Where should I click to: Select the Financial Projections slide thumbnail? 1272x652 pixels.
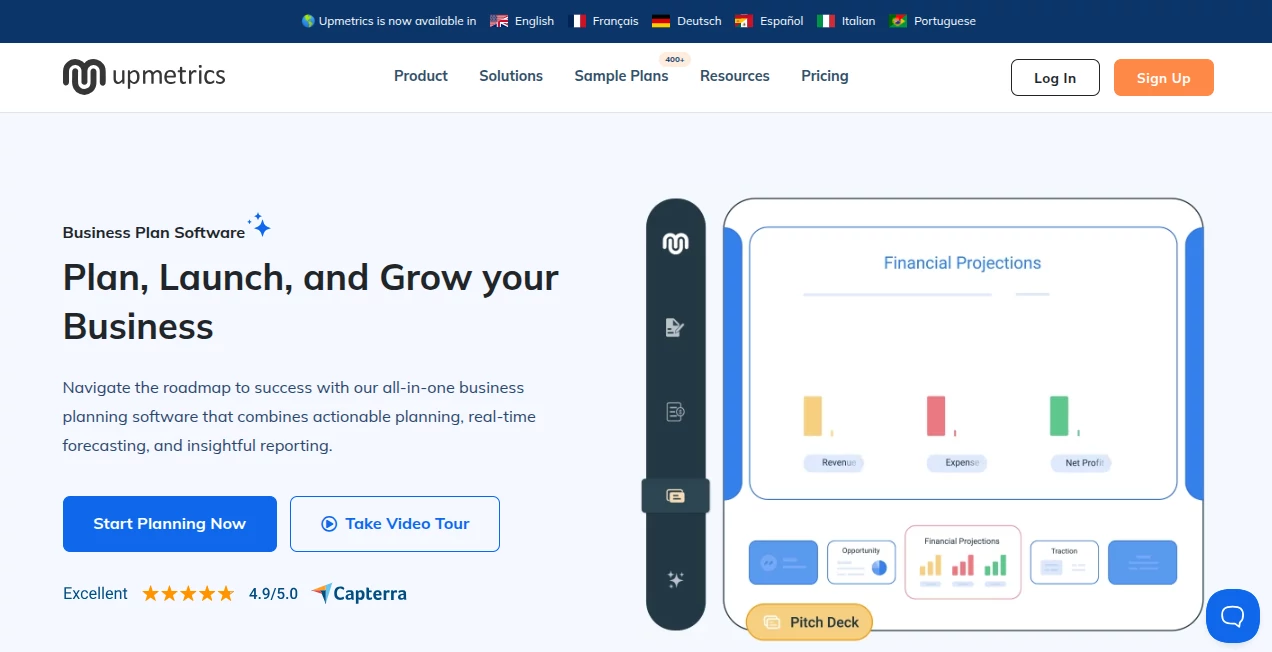click(962, 561)
